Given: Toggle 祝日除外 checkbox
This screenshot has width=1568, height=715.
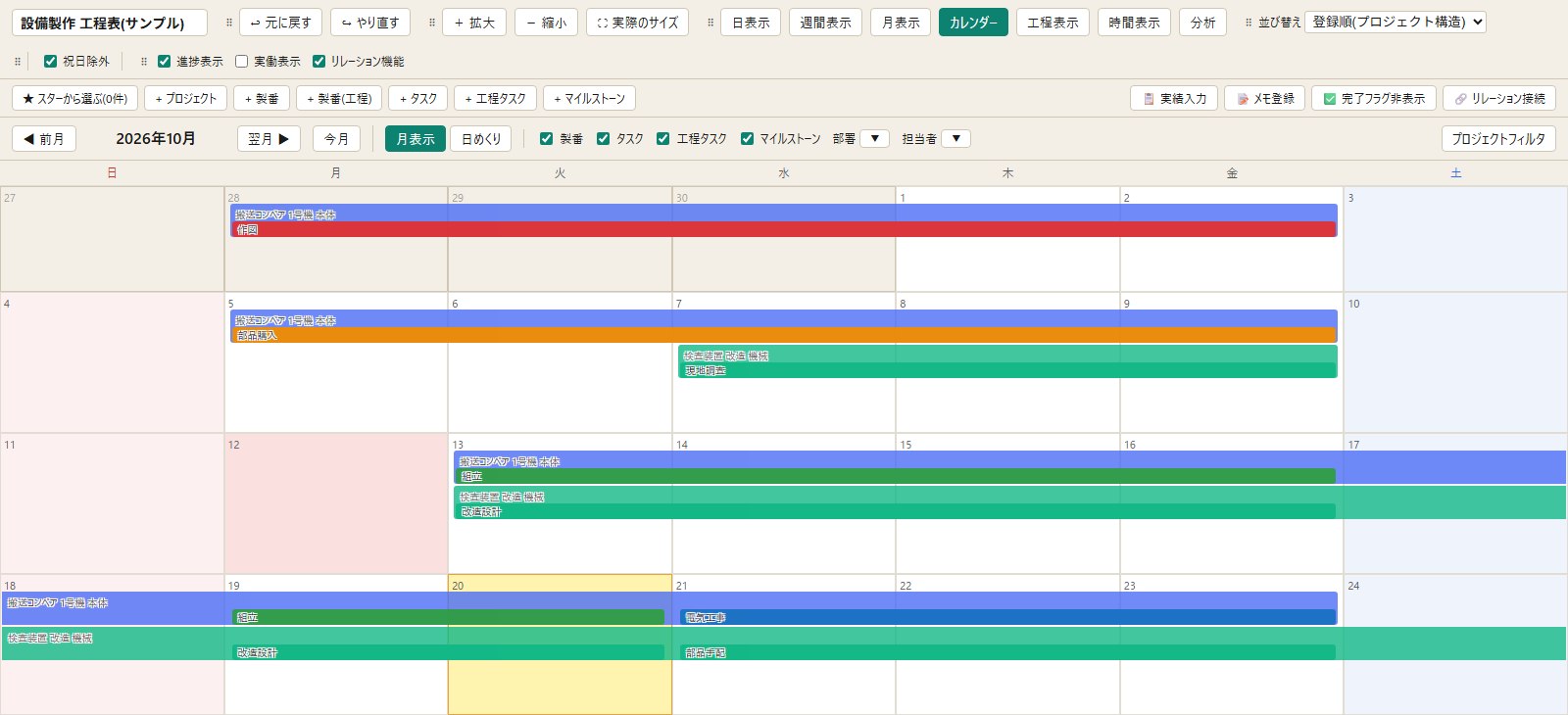Looking at the screenshot, I should coord(50,62).
